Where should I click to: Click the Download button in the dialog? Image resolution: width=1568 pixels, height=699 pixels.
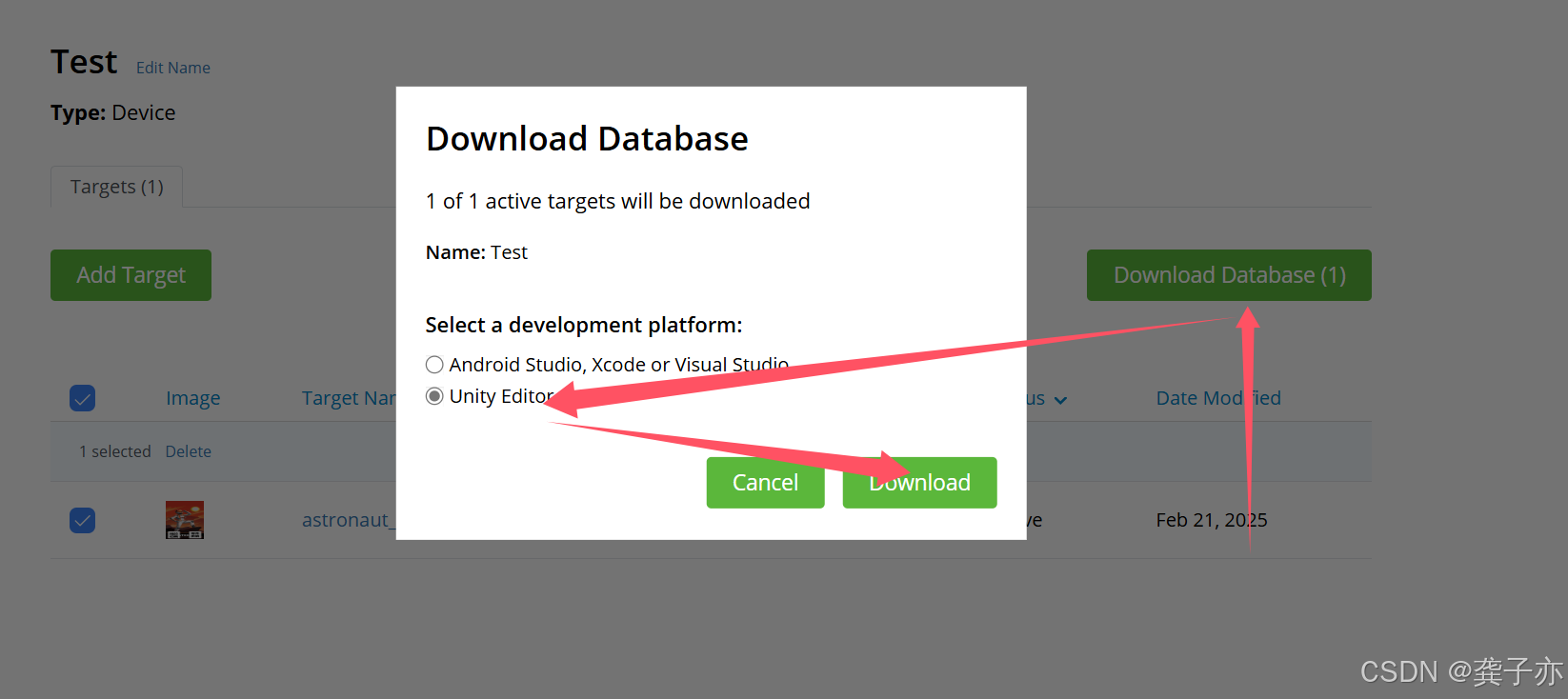(x=919, y=483)
